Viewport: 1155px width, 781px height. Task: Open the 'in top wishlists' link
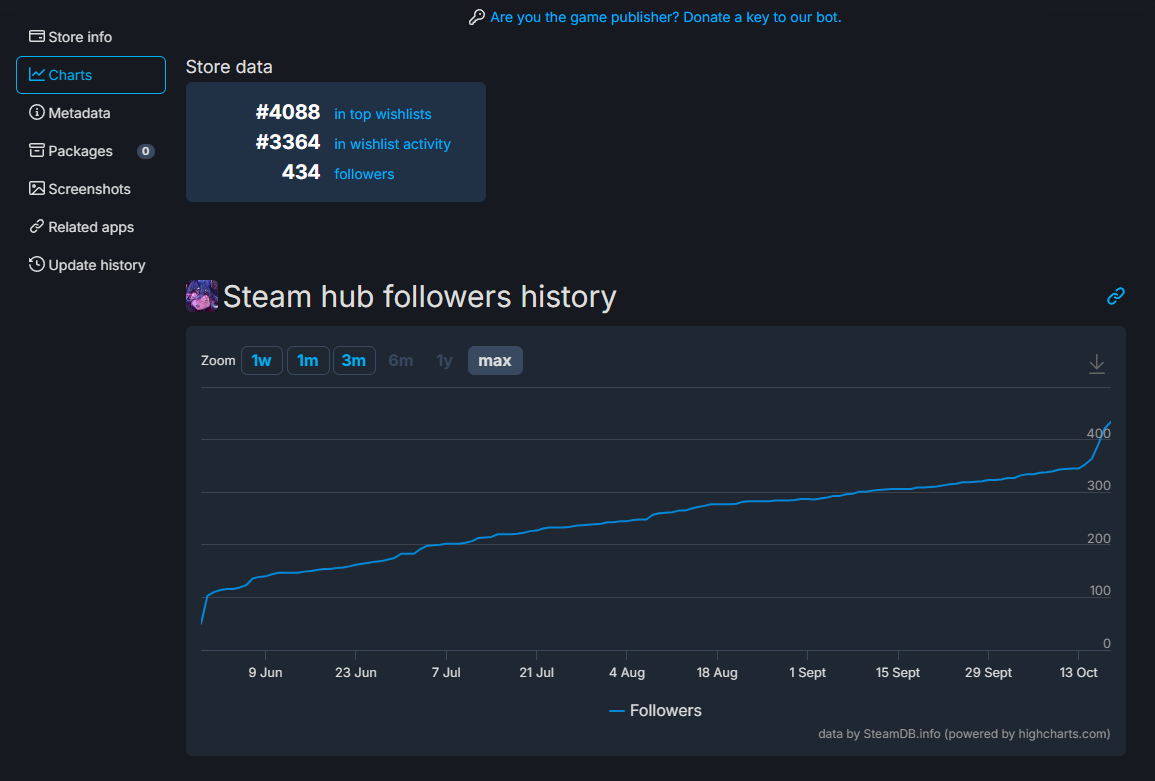click(382, 114)
